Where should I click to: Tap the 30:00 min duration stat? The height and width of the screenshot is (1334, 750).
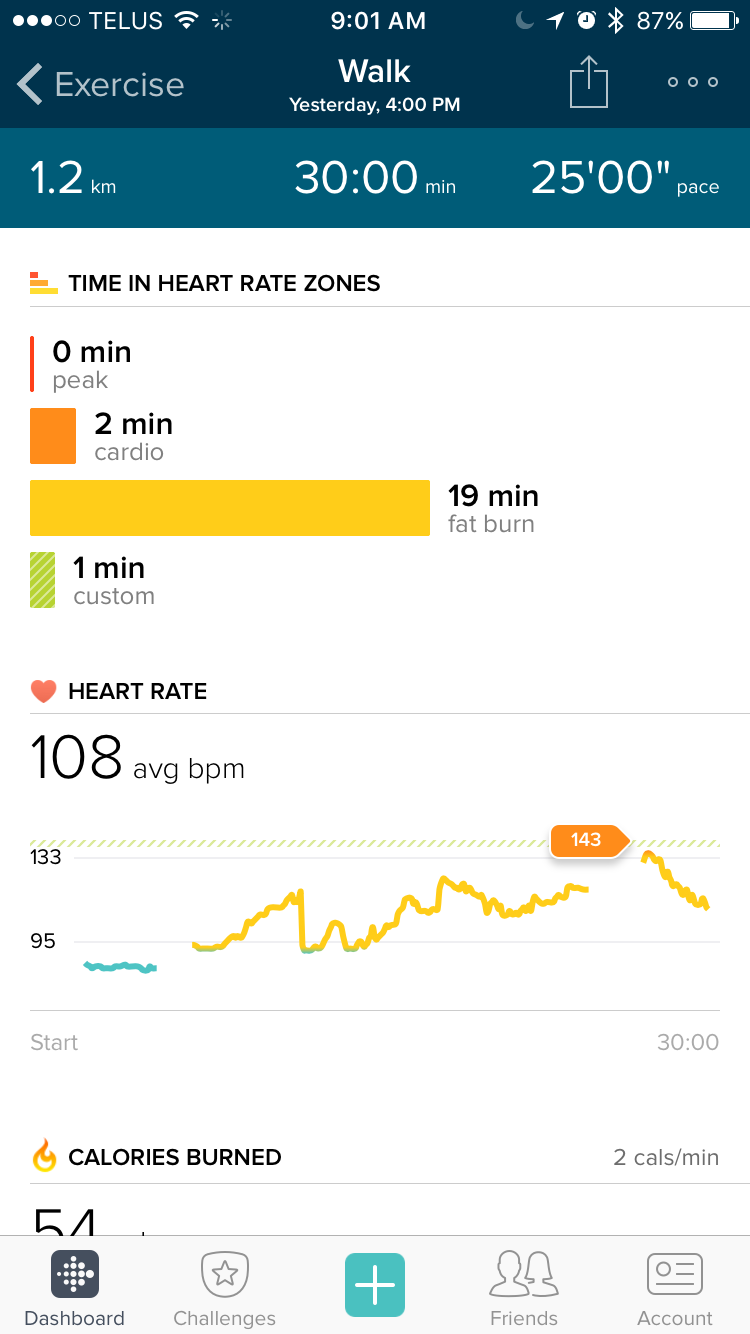pos(375,178)
